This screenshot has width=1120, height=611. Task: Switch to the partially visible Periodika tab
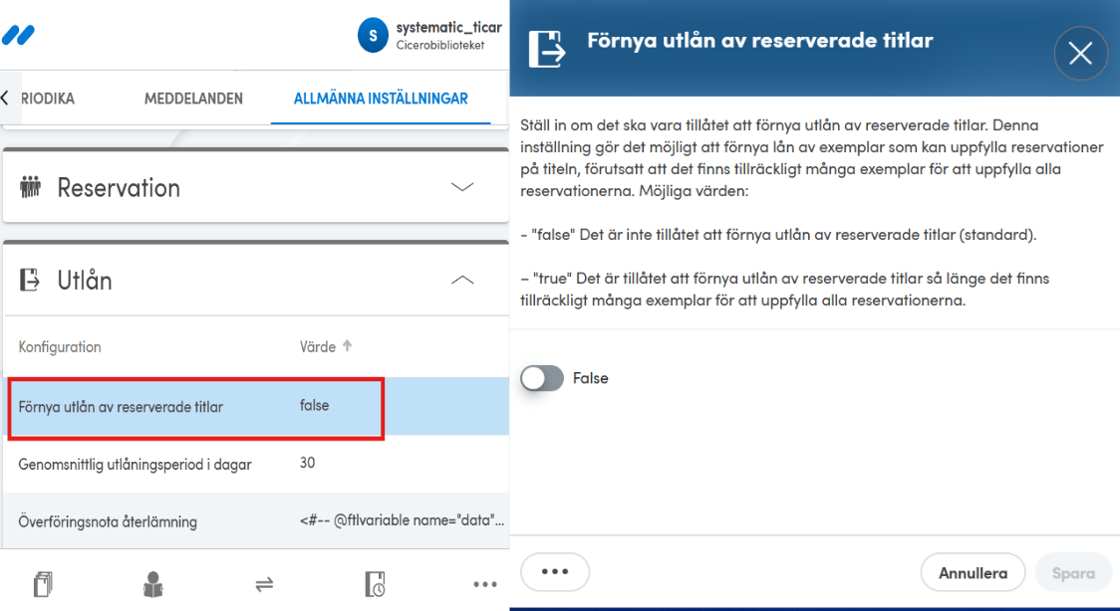[47, 99]
